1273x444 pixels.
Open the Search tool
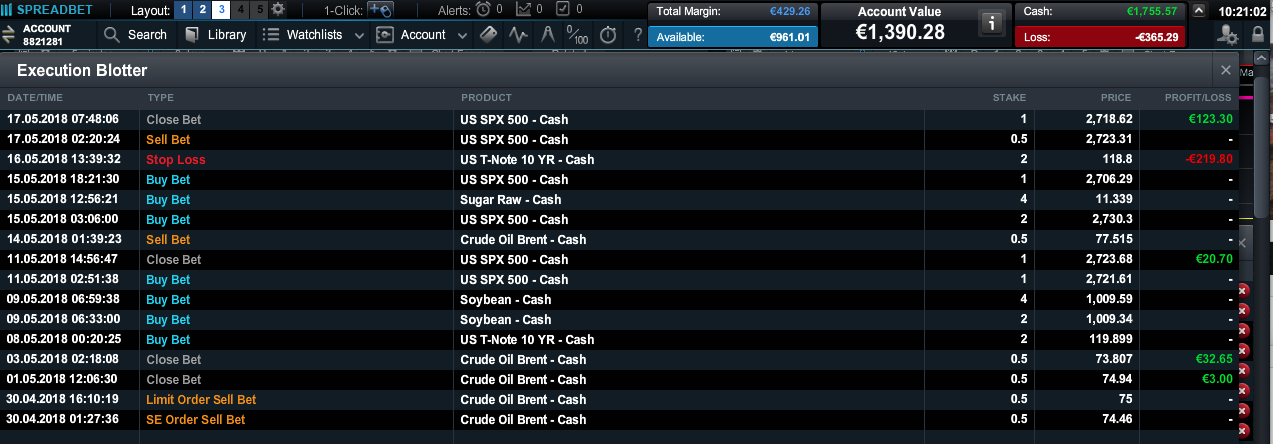pos(136,34)
